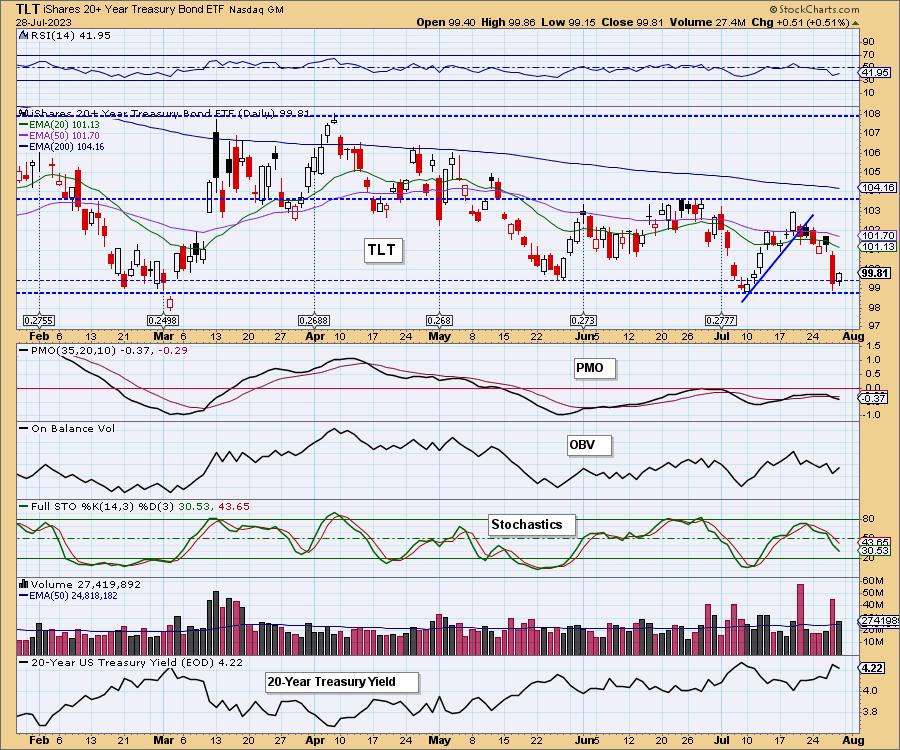This screenshot has height=750, width=900.
Task: Click the Open 99.40 value
Action: click(445, 22)
